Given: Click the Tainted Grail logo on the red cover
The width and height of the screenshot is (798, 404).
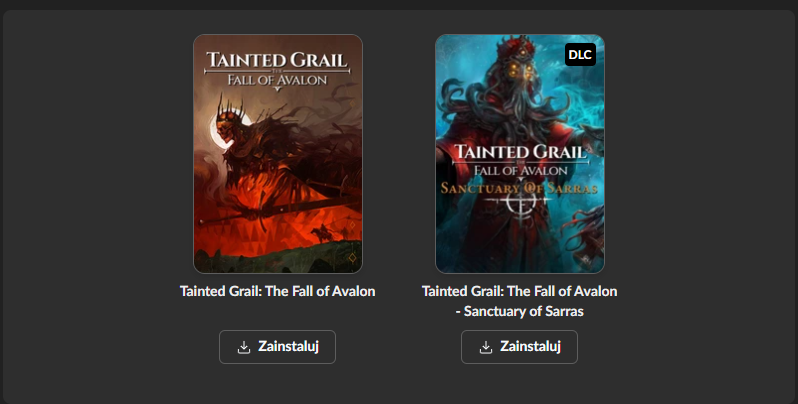Looking at the screenshot, I should click(x=277, y=61).
